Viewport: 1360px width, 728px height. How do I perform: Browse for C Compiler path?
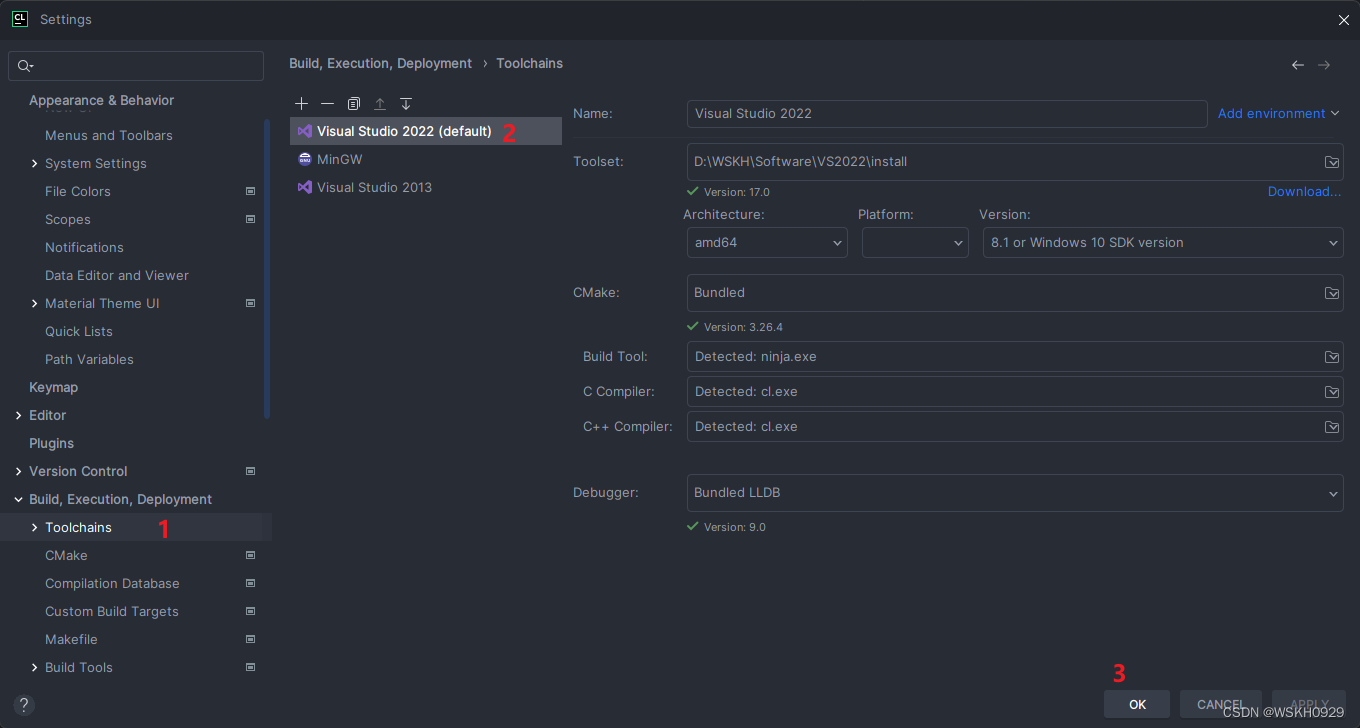pos(1332,392)
